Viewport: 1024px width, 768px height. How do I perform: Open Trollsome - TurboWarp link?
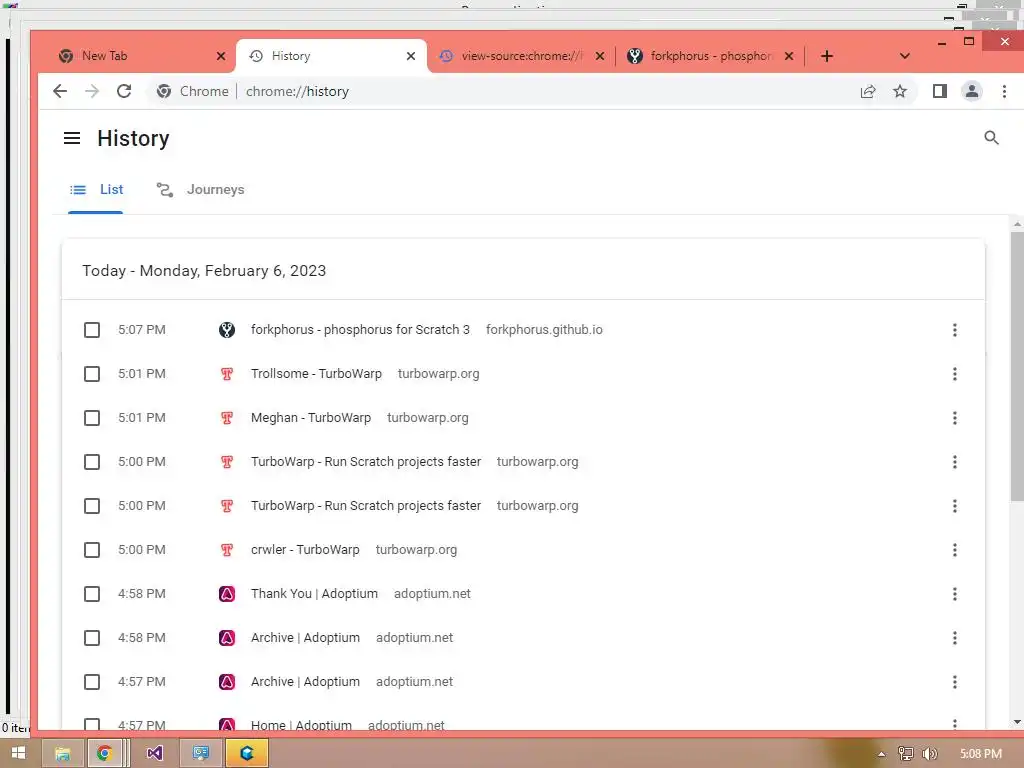(316, 374)
